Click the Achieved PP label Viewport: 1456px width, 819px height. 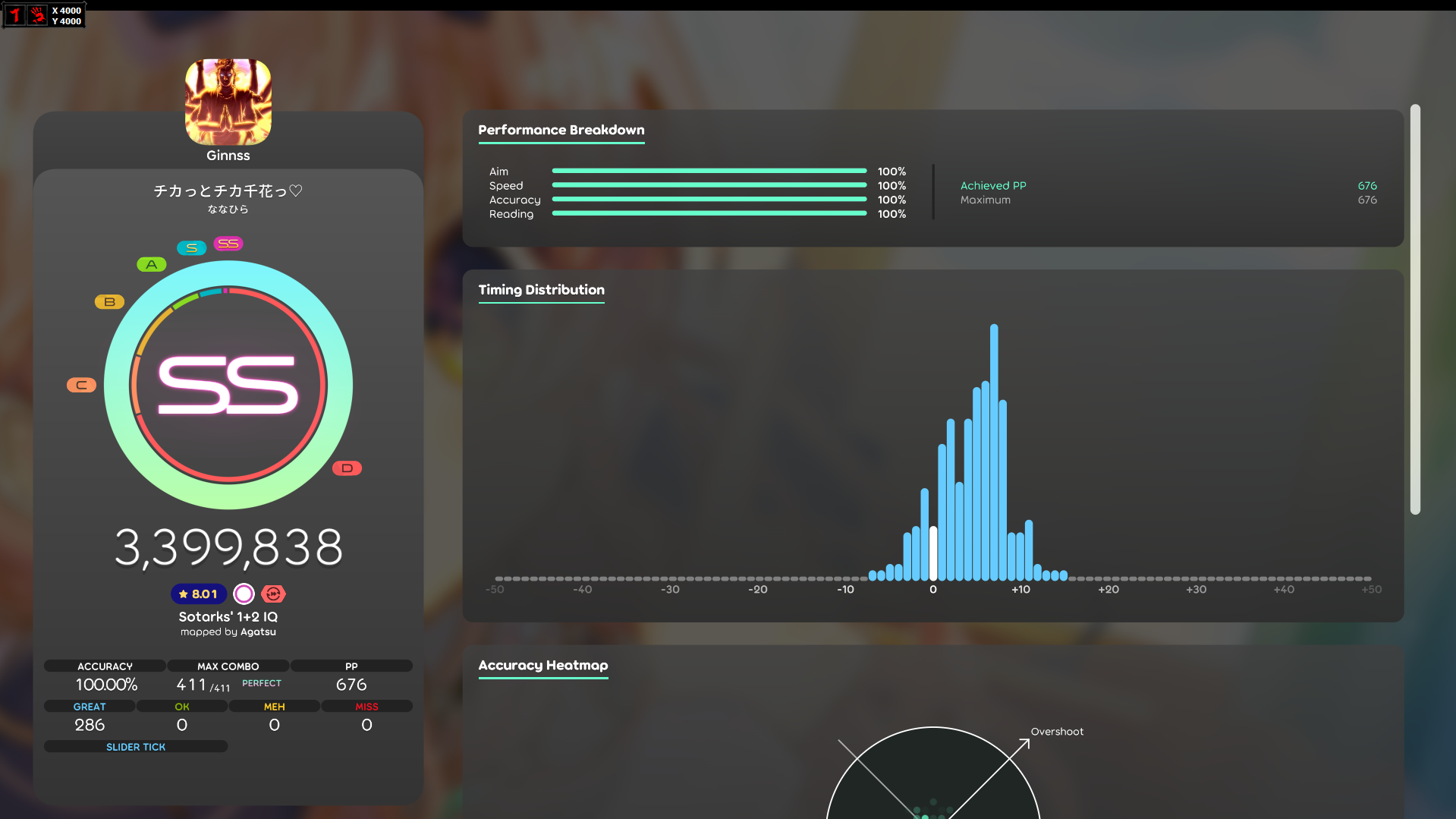point(993,186)
